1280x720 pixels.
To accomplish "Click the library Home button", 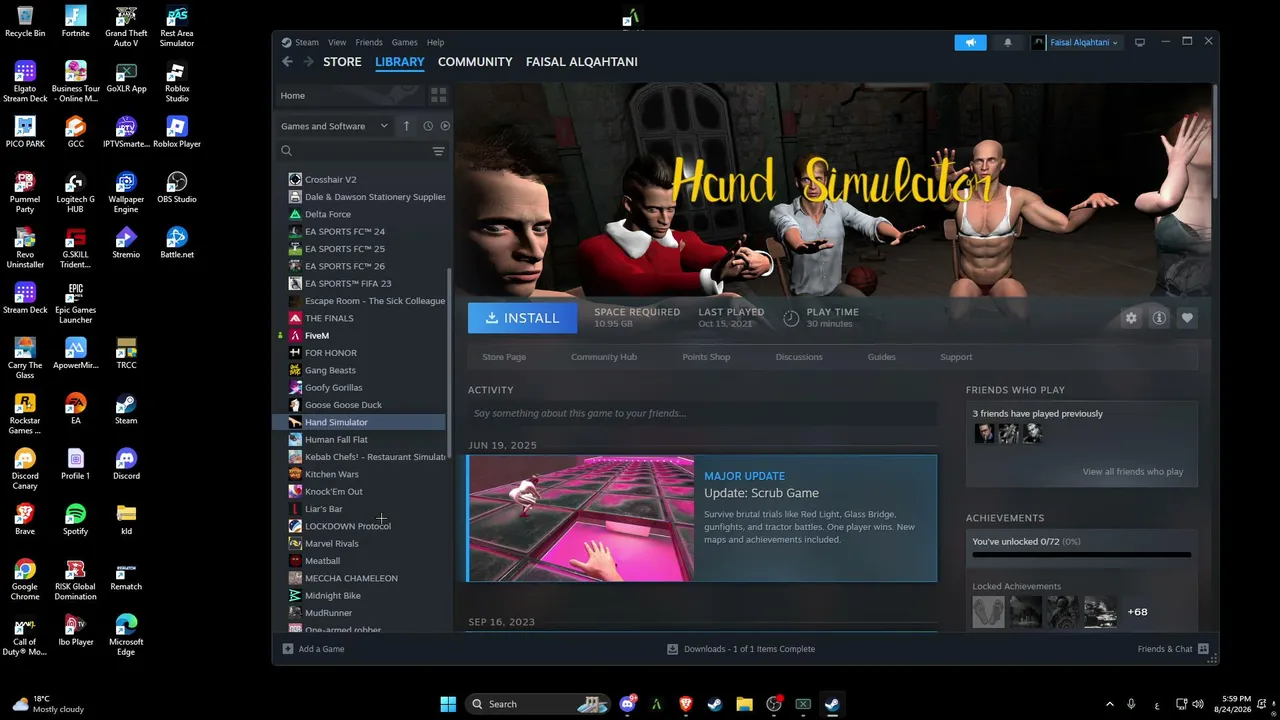I will tap(349, 95).
